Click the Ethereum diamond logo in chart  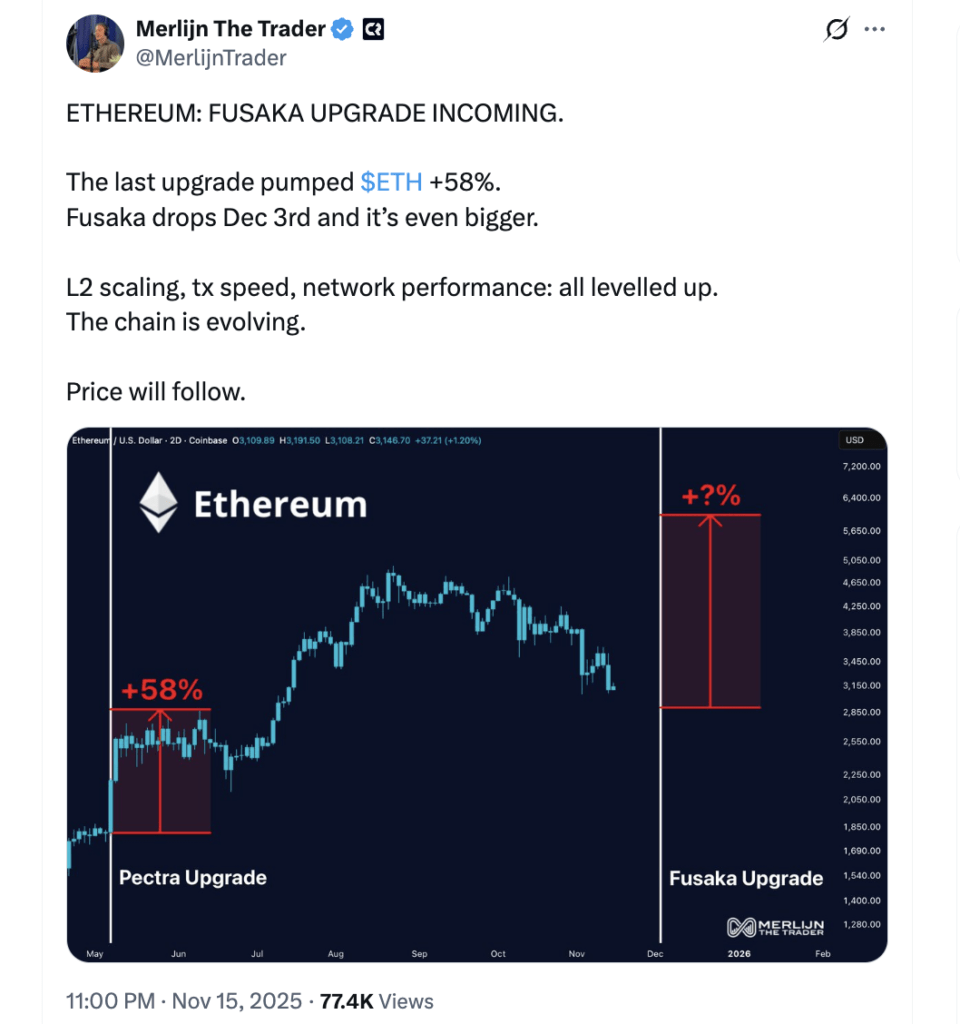(x=157, y=503)
